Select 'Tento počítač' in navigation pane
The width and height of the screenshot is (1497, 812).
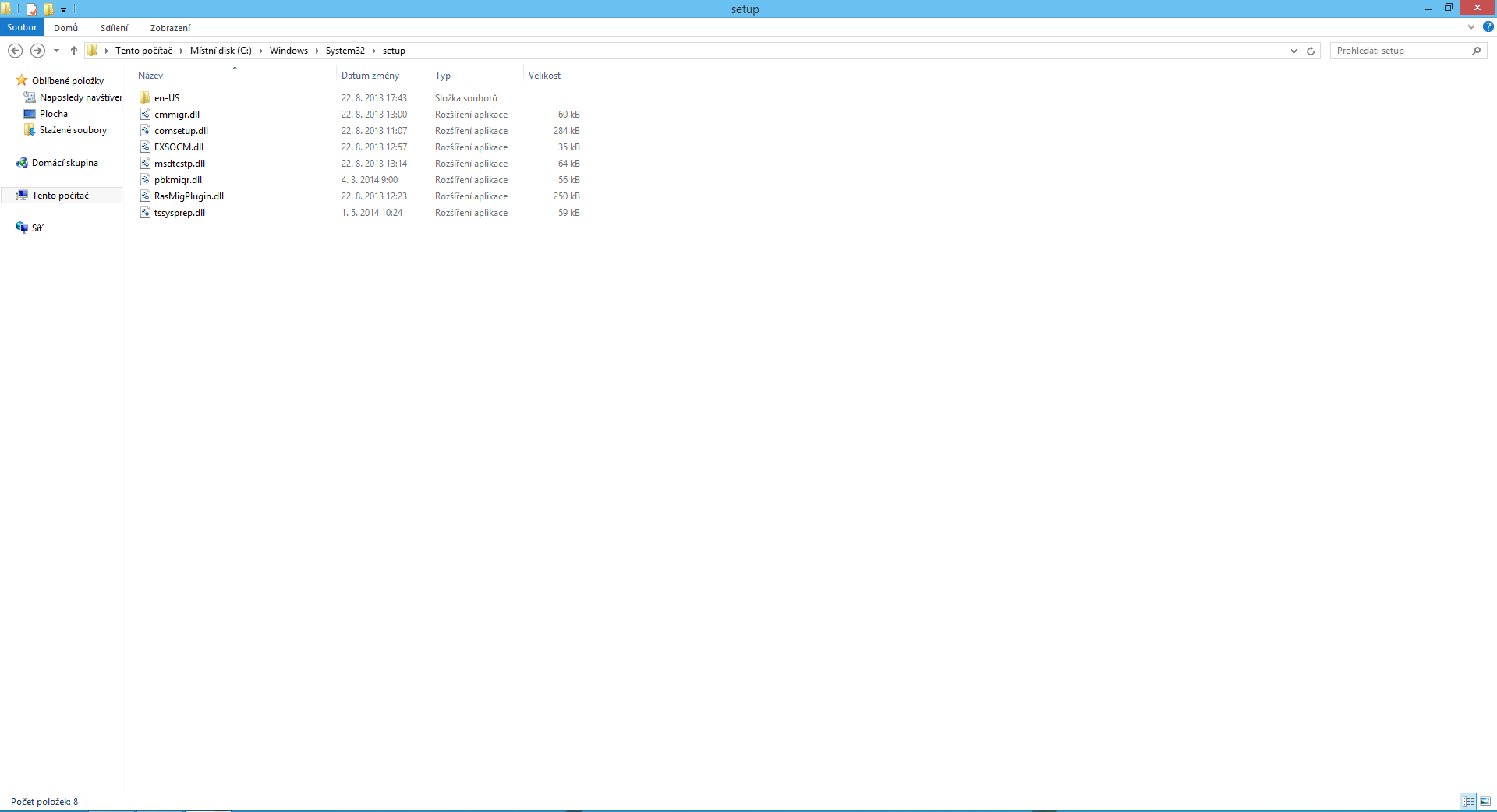(x=60, y=196)
